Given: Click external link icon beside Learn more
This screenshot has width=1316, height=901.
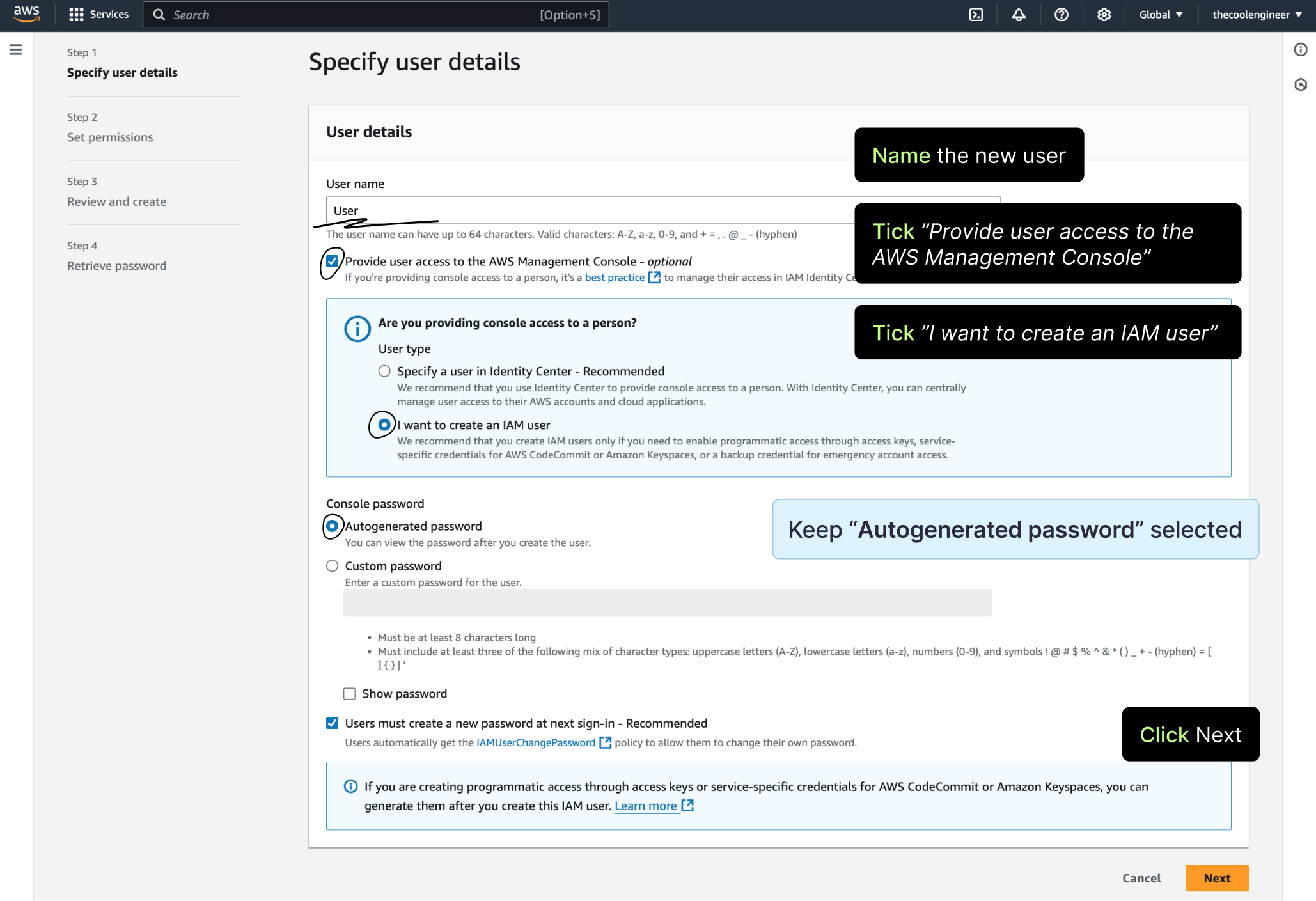Looking at the screenshot, I should pos(687,806).
